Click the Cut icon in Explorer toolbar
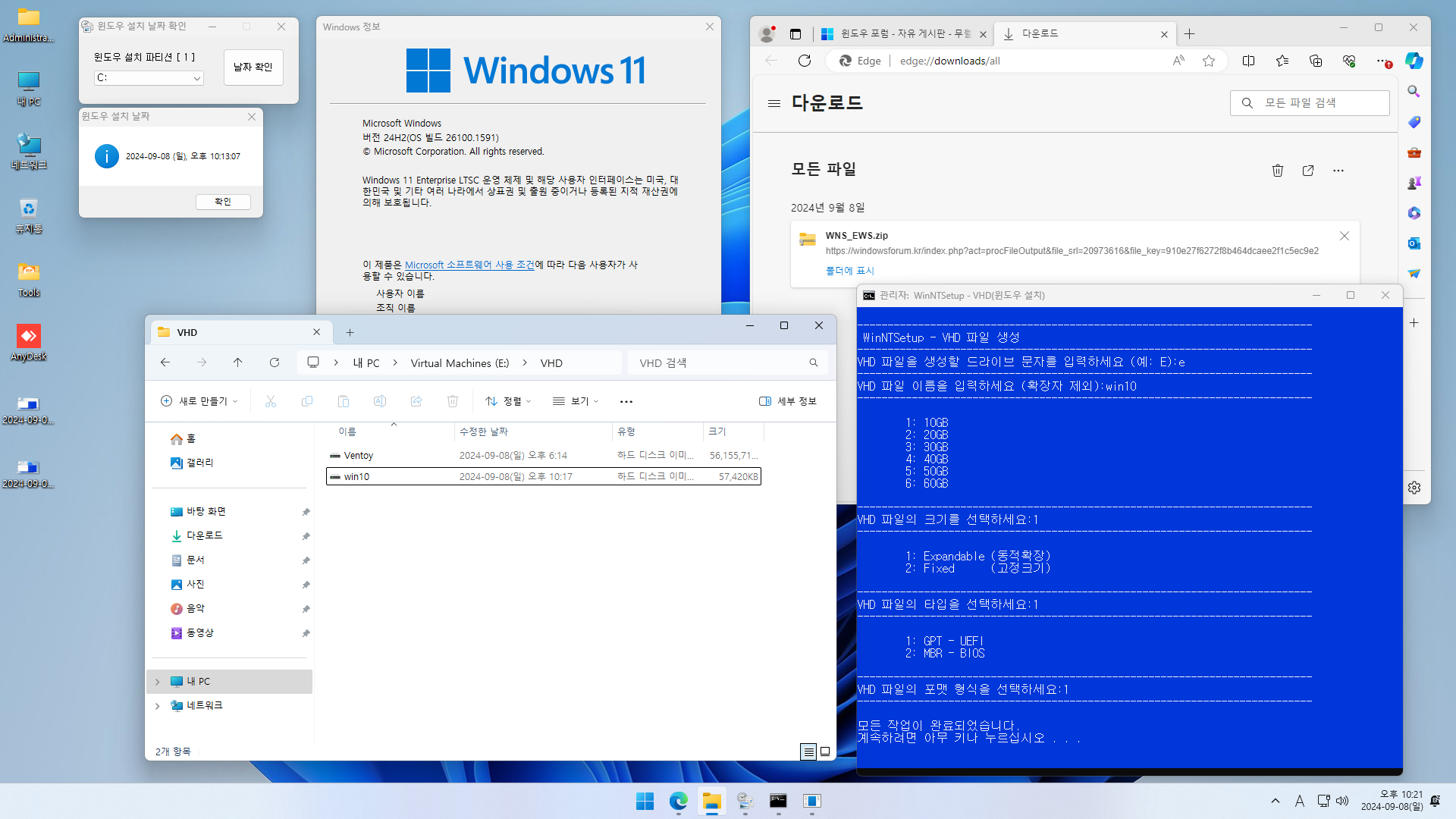Screen dimensions: 1456x819 tap(271, 401)
